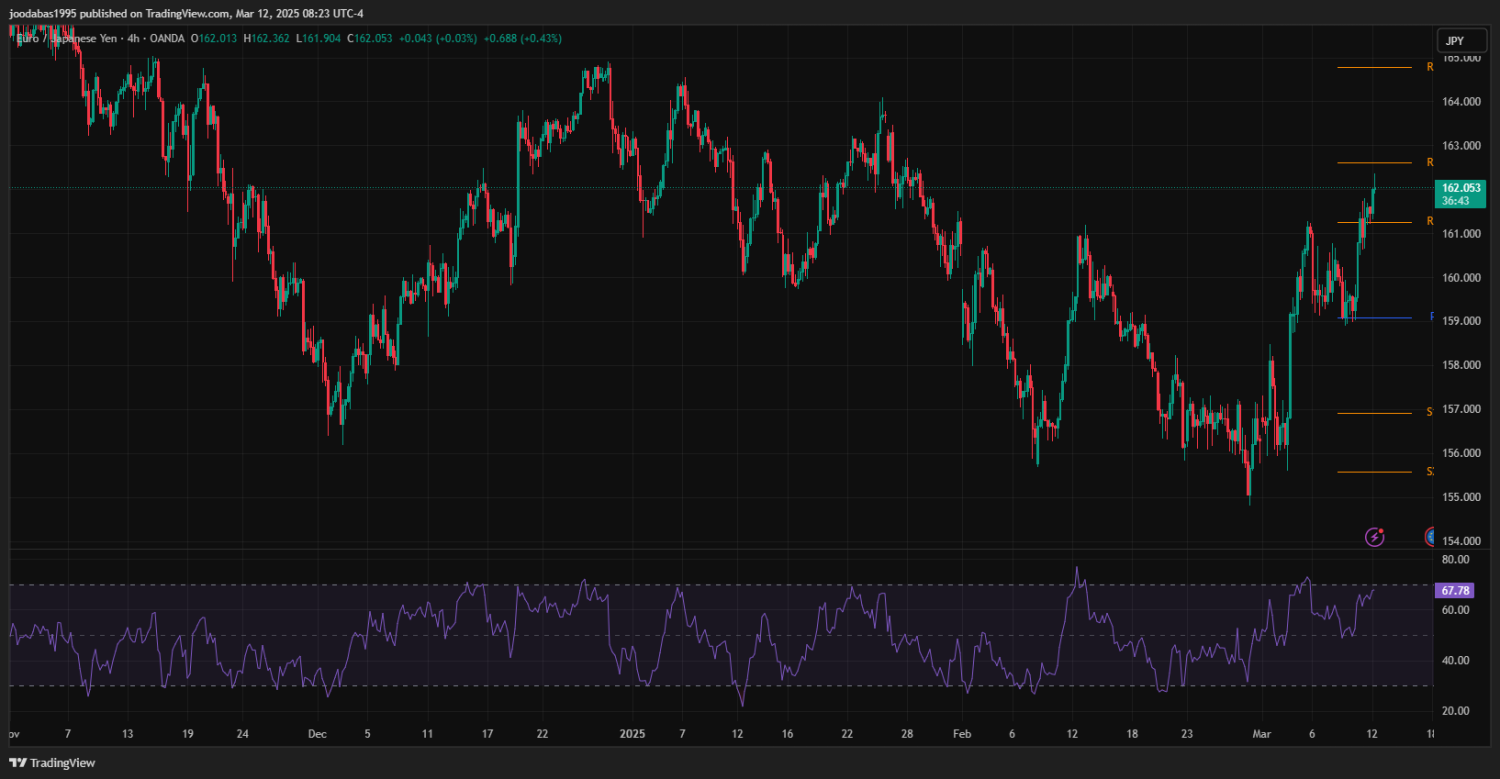Click the 157.000 price axis label

1461,409
